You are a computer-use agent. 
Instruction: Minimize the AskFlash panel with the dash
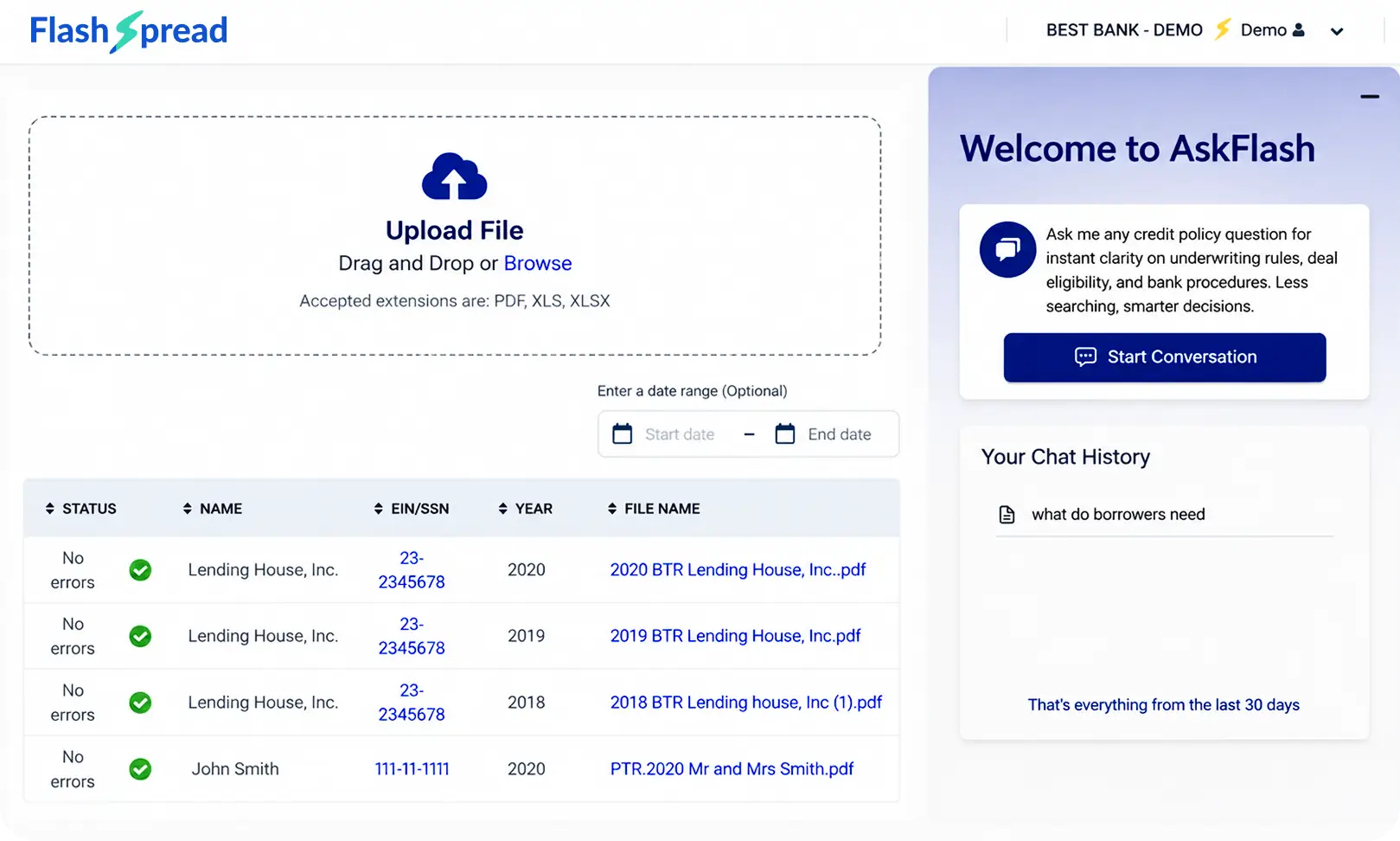coord(1370,97)
